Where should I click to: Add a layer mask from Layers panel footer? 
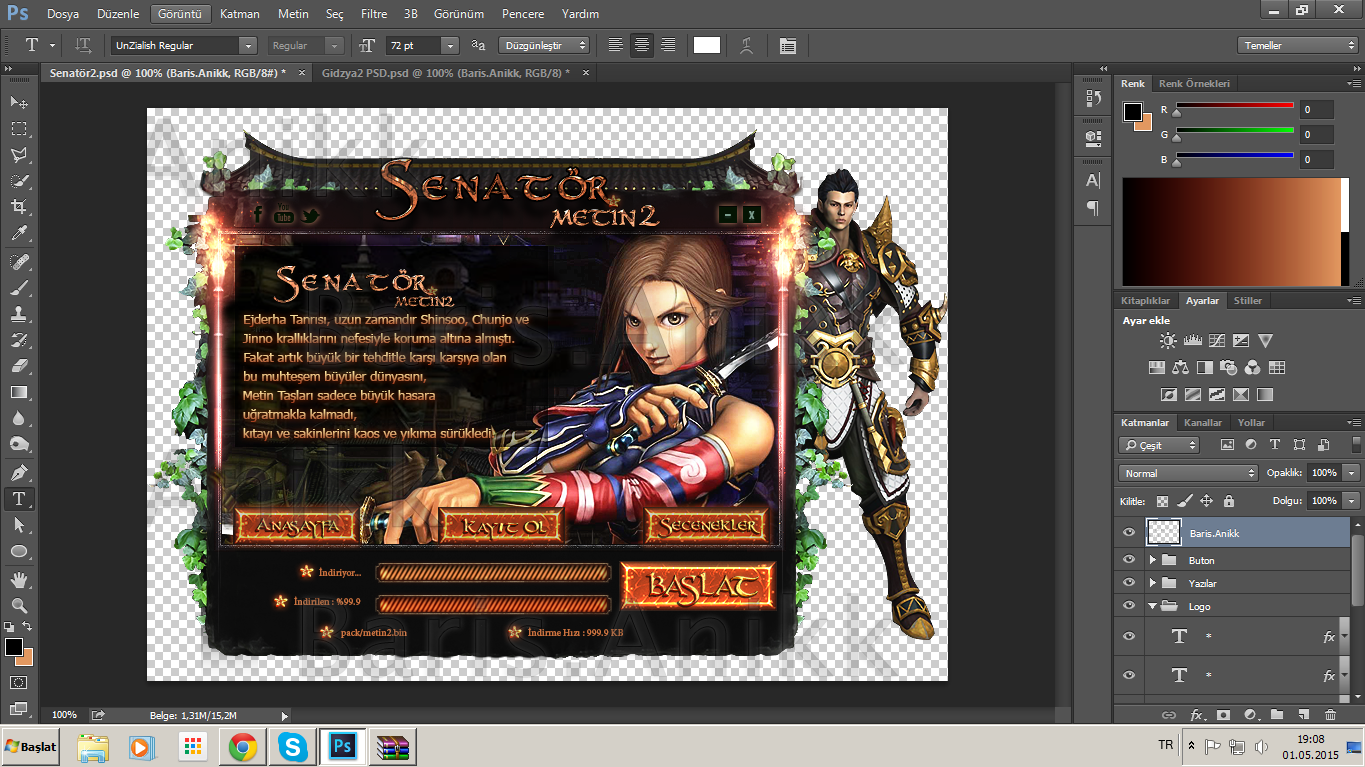[x=1223, y=715]
